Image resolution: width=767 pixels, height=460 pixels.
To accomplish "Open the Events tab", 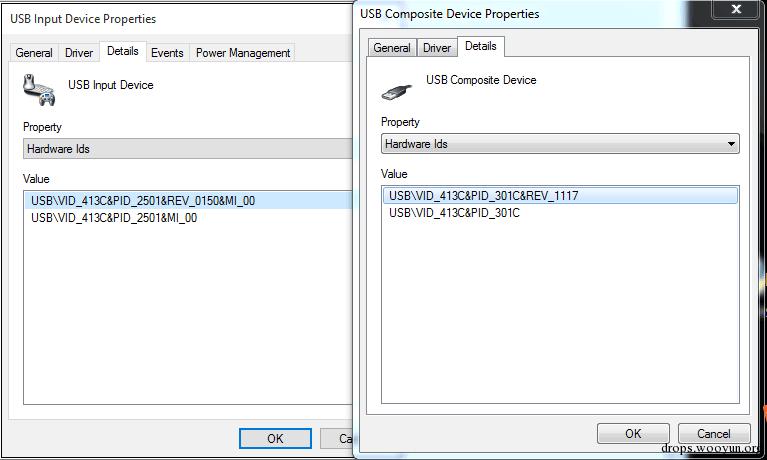I will click(167, 53).
